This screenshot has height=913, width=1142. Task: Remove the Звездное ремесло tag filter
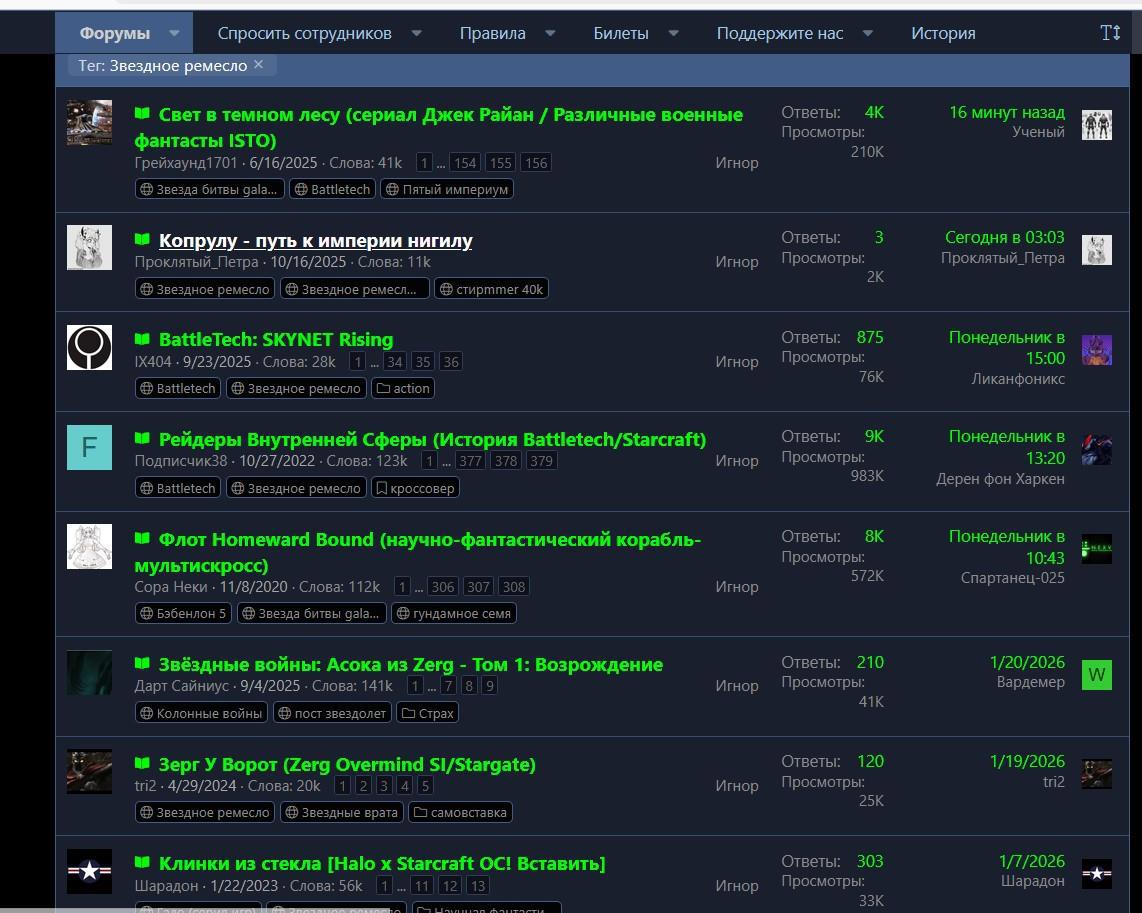pos(258,65)
